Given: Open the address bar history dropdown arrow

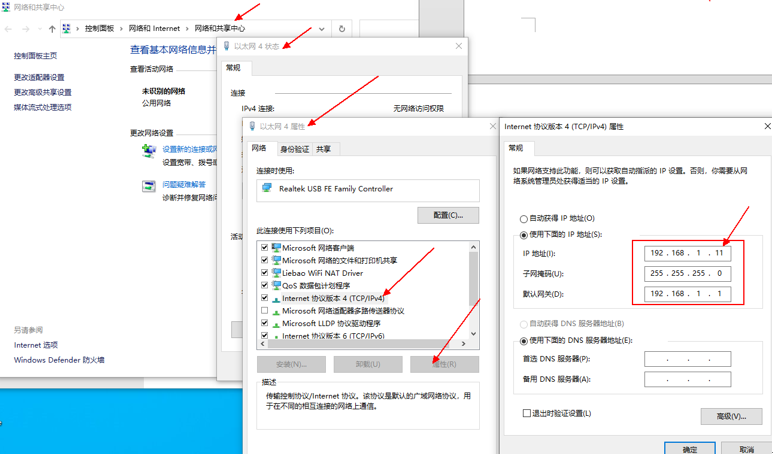Looking at the screenshot, I should pyautogui.click(x=321, y=29).
